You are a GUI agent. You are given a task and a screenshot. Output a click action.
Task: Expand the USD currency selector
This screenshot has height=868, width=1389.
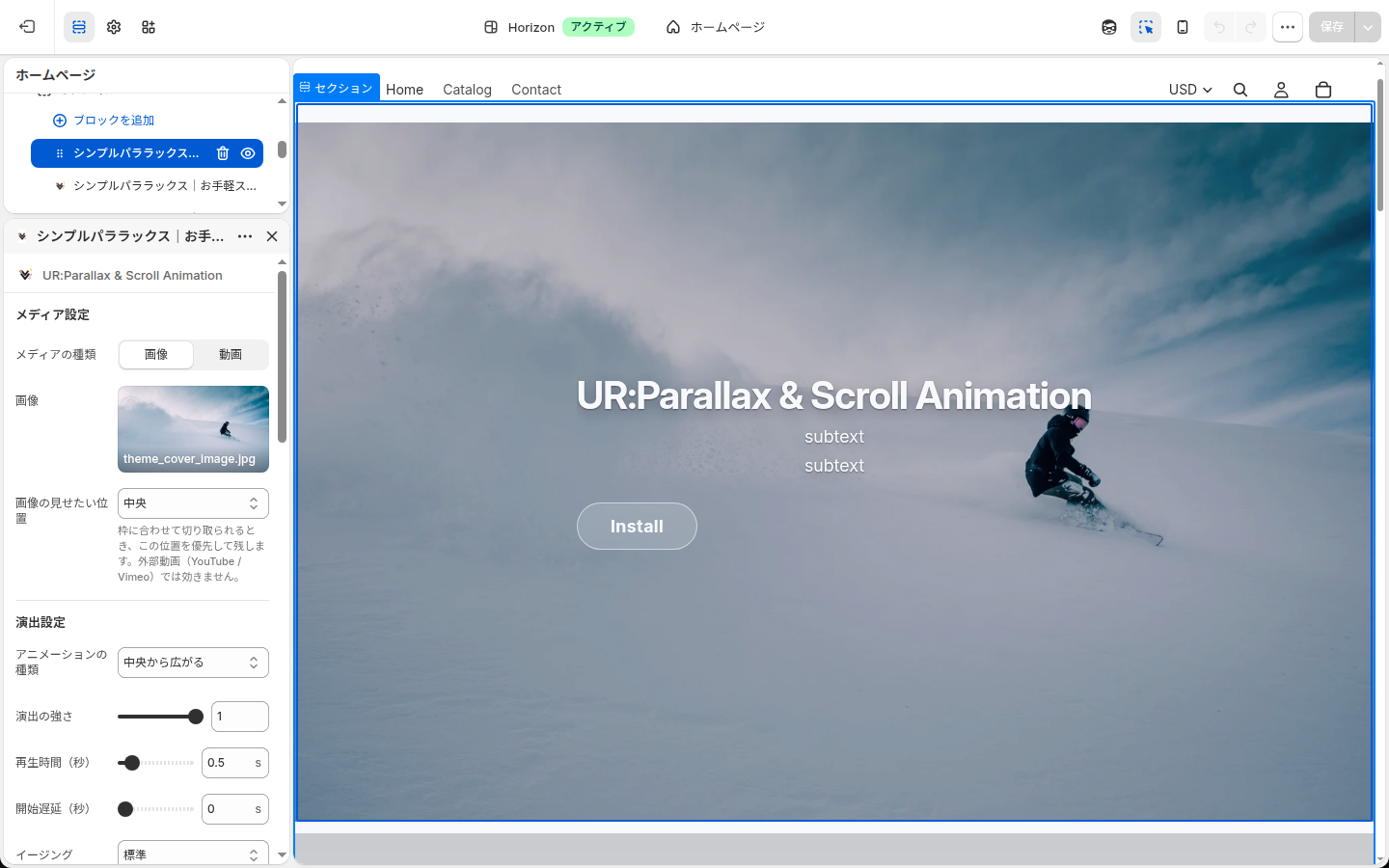click(x=1190, y=90)
